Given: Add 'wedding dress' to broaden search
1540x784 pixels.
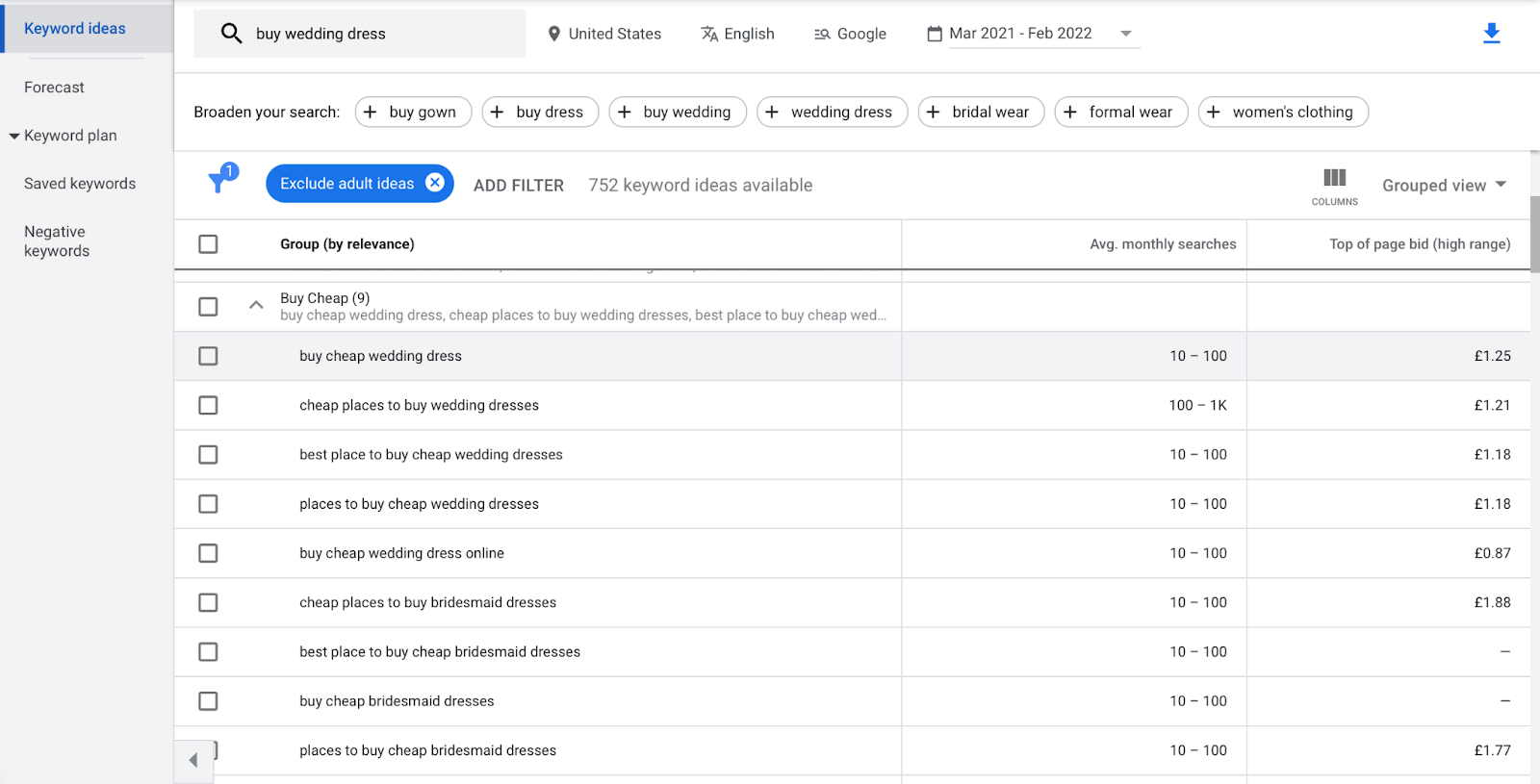Looking at the screenshot, I should coord(833,112).
